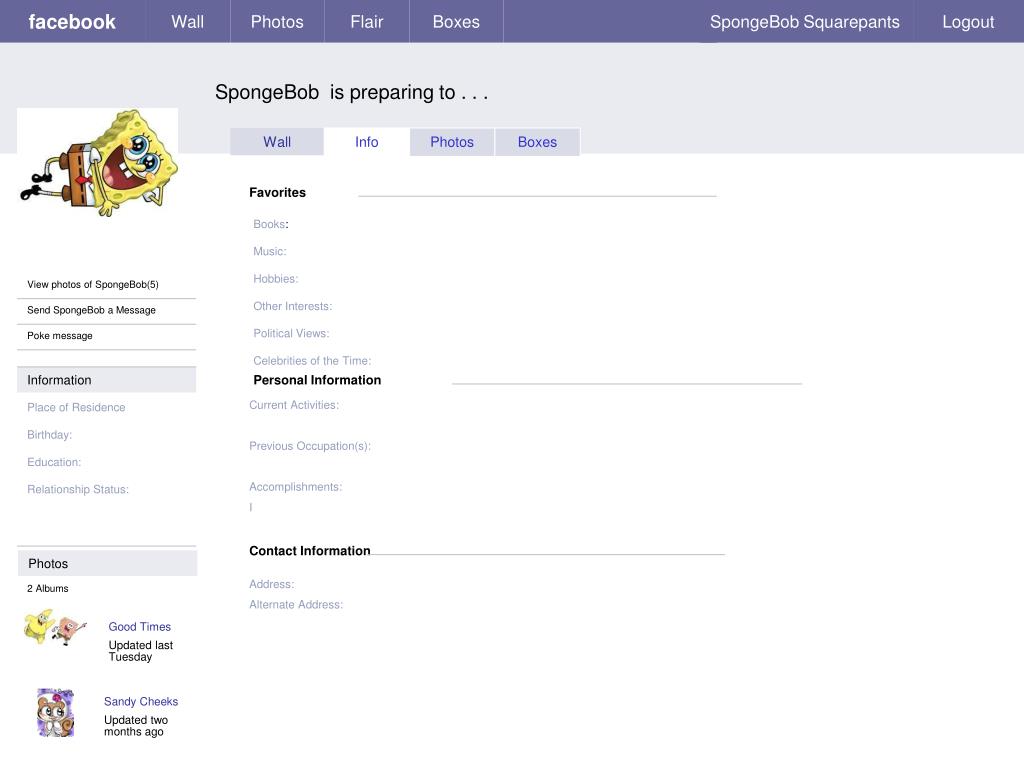Click Updated two months ago text

point(136,726)
